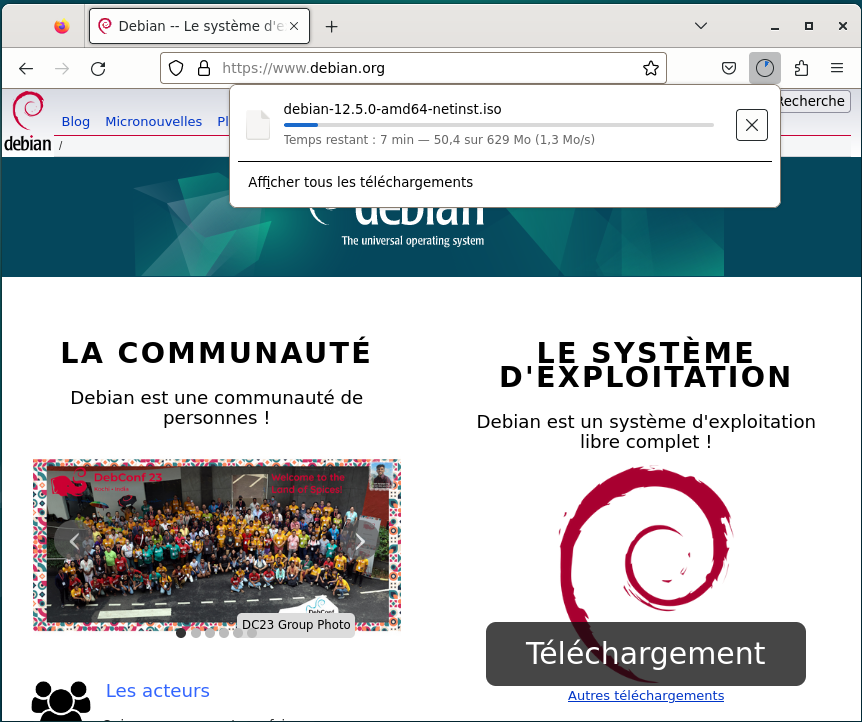Click the ISO download progress bar
The image size is (862, 722).
coord(499,125)
